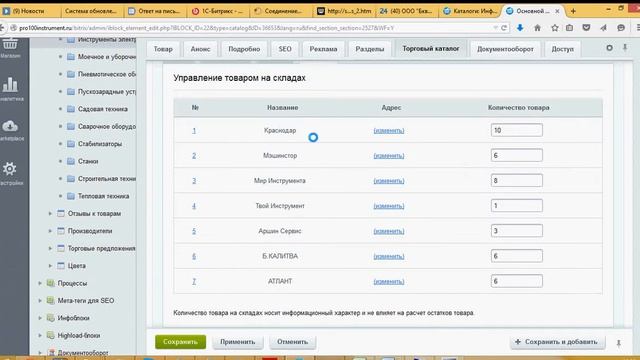This screenshot has width=640, height=360.
Task: Focus quantity field for Аршин Сервис
Action: [x=517, y=231]
